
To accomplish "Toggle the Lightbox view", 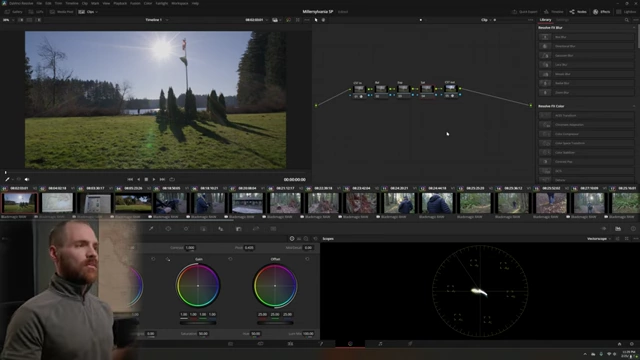I will click(x=626, y=12).
